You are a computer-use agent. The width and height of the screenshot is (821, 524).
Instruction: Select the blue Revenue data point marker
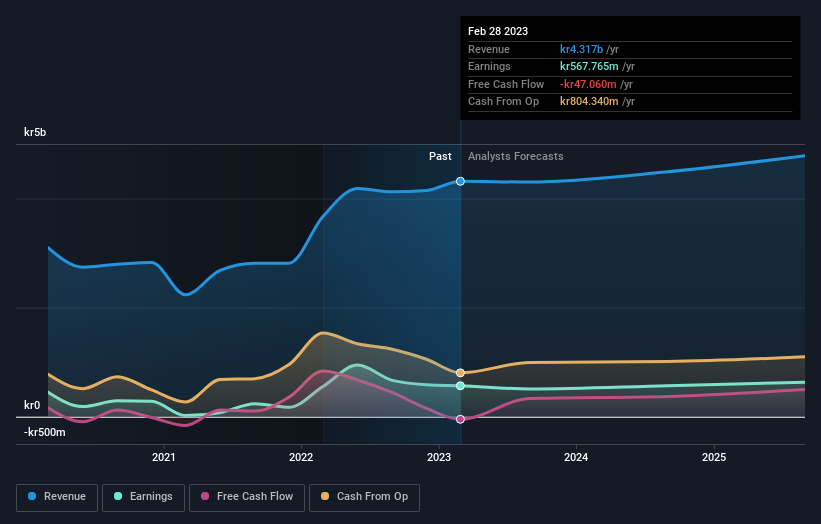(x=460, y=181)
